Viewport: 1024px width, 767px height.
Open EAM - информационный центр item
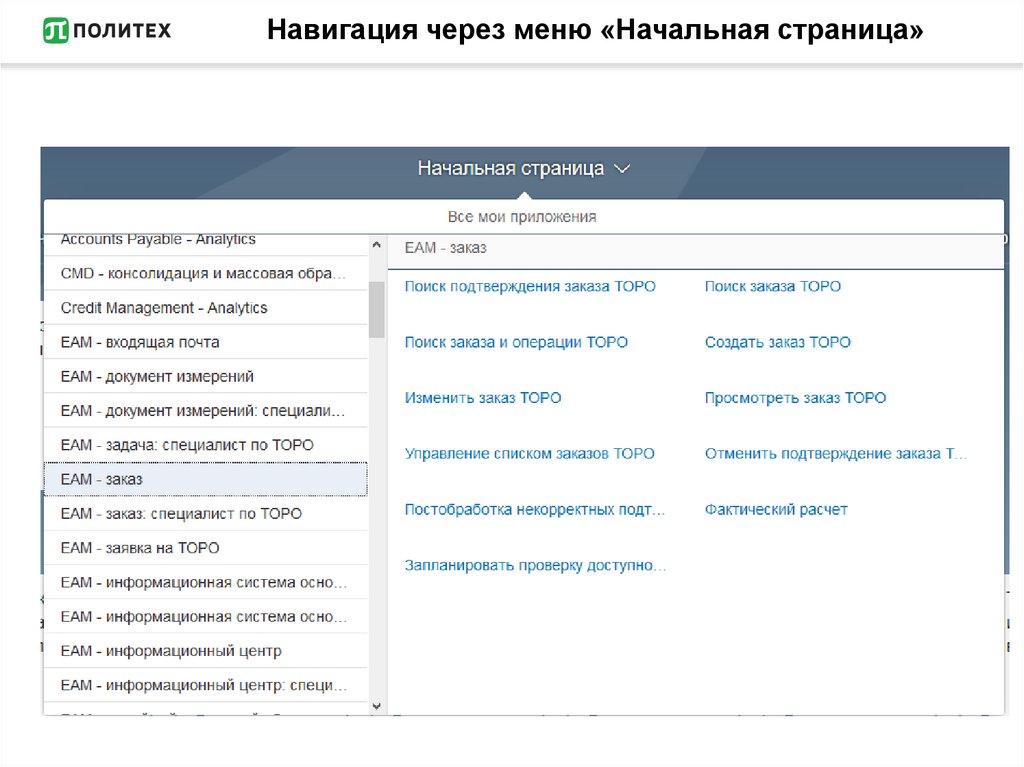click(x=171, y=651)
